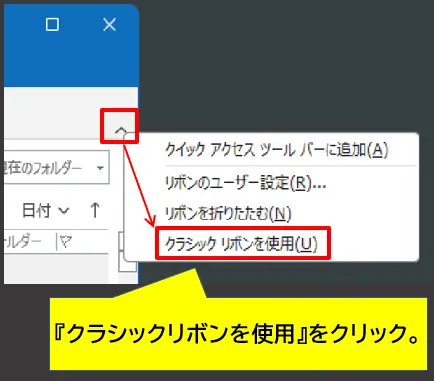Maximize the Outlook window

click(x=52, y=24)
